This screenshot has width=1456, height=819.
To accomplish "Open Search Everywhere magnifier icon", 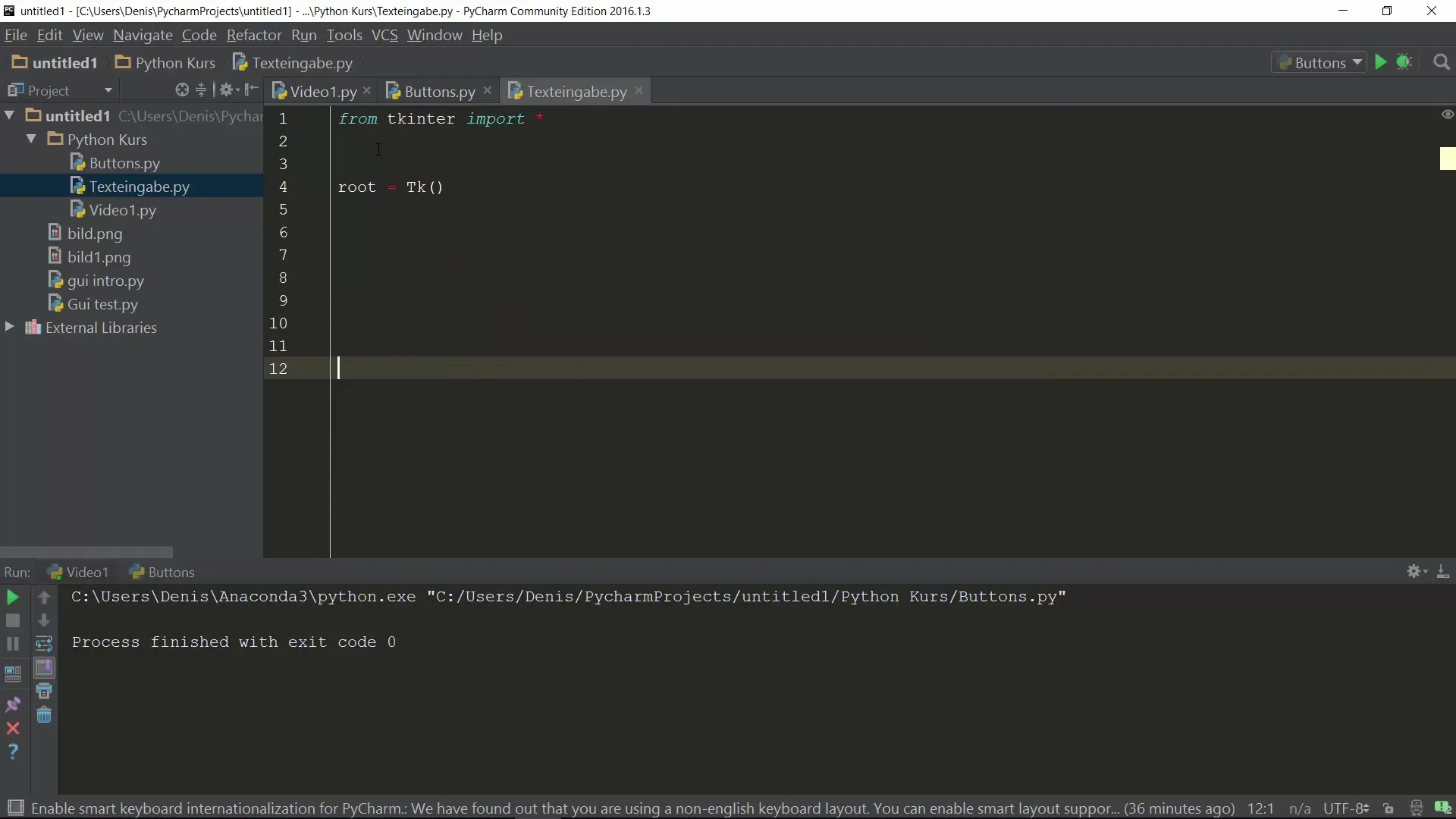I will (x=1442, y=62).
